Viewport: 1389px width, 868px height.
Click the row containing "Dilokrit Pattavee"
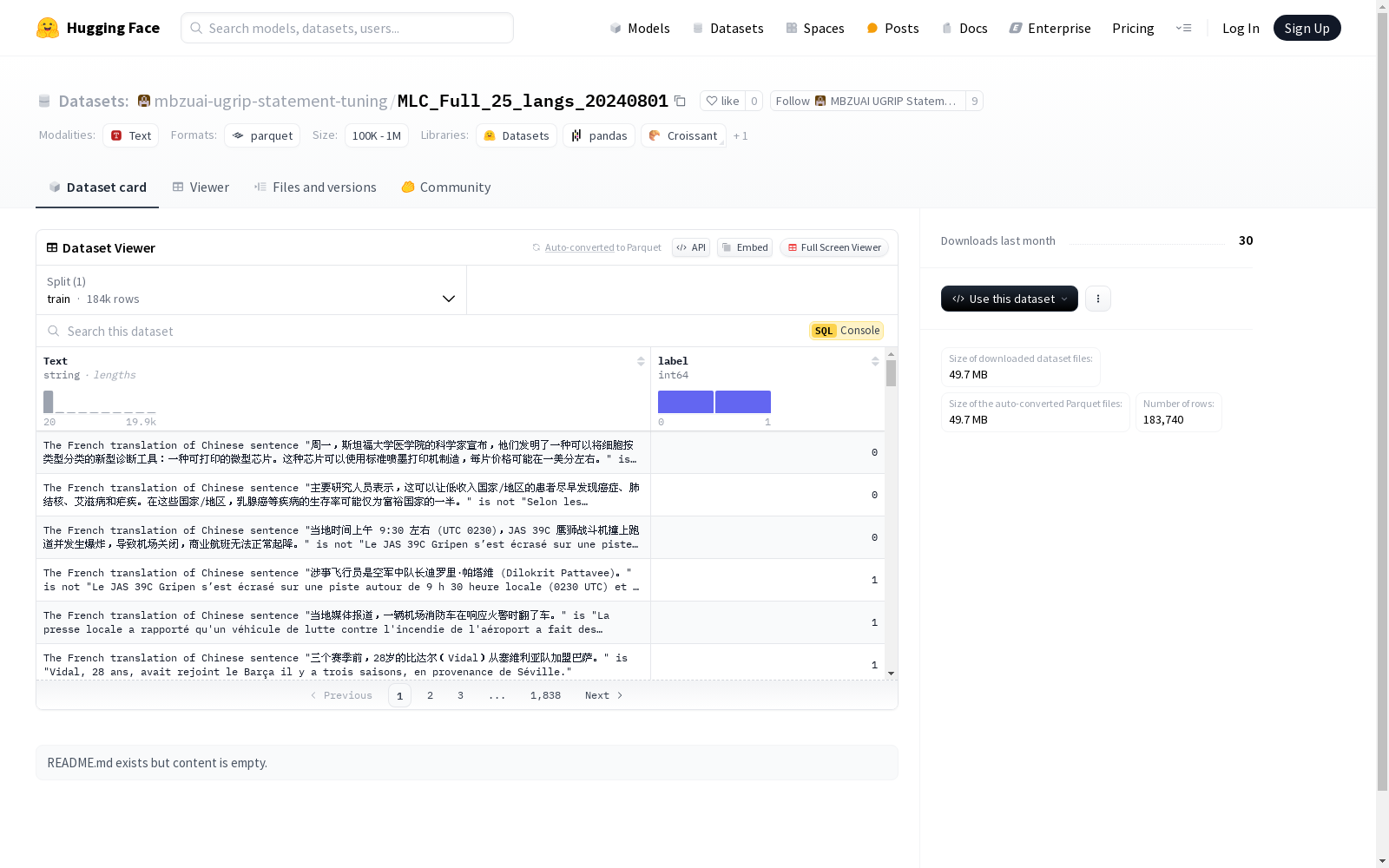(x=460, y=580)
